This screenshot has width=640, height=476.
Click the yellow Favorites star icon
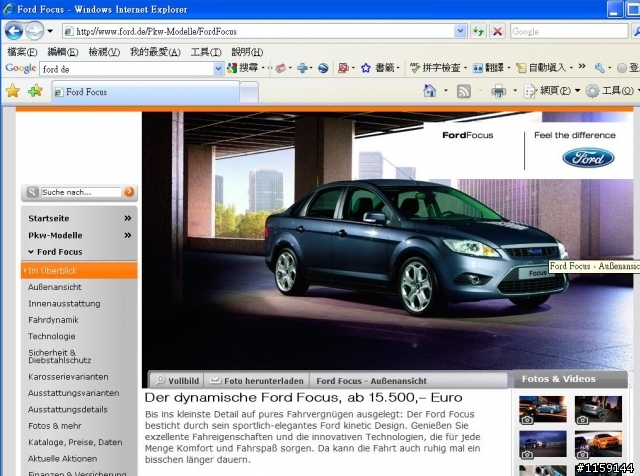tap(13, 91)
